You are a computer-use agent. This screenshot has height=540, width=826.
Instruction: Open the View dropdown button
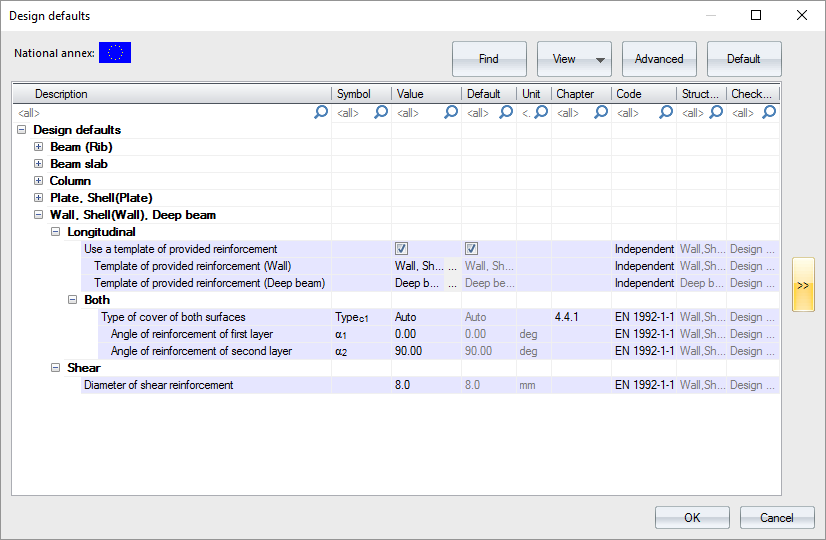click(574, 59)
